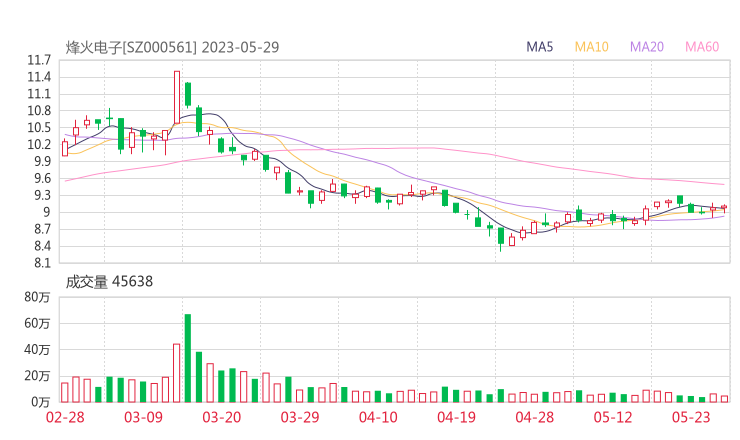Click the 04-10 date axis label
The image size is (740, 440).
[378, 417]
